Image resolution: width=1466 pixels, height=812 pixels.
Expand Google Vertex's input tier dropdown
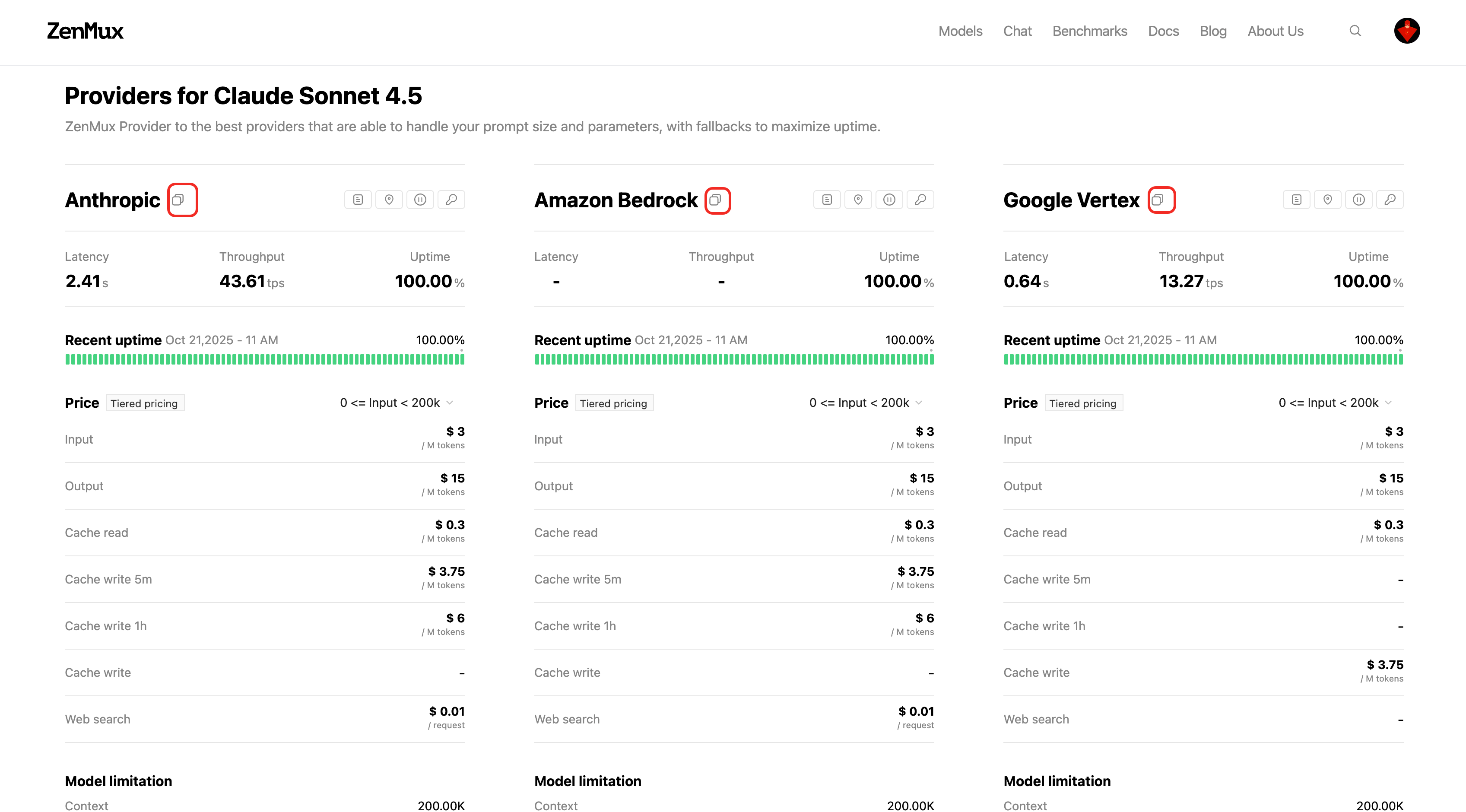coord(1335,403)
